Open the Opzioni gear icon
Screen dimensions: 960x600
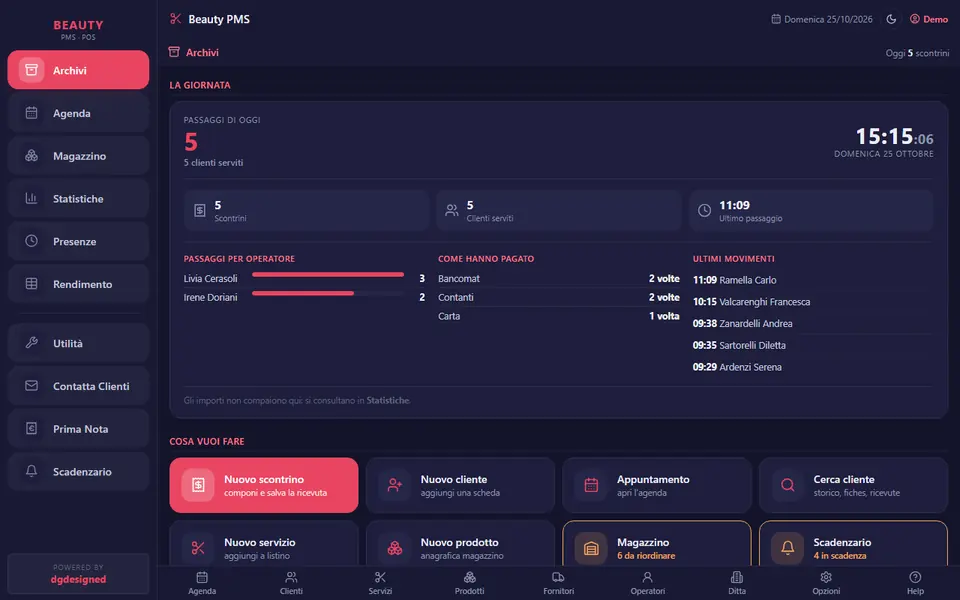point(826,577)
